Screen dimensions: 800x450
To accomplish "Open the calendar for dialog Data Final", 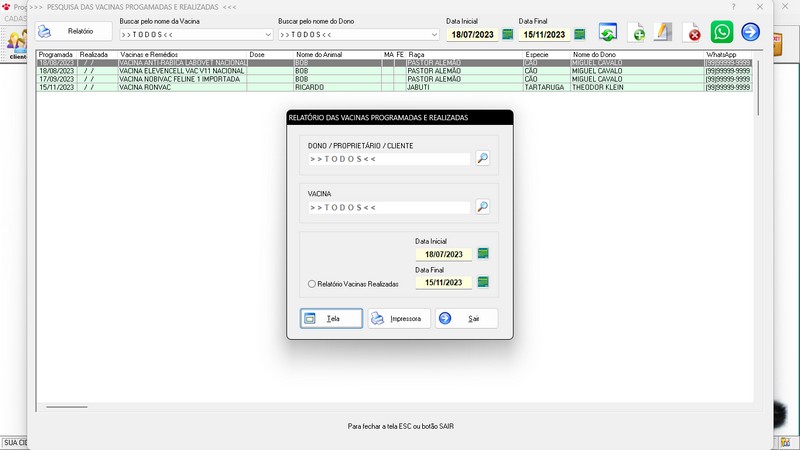I will click(x=483, y=282).
